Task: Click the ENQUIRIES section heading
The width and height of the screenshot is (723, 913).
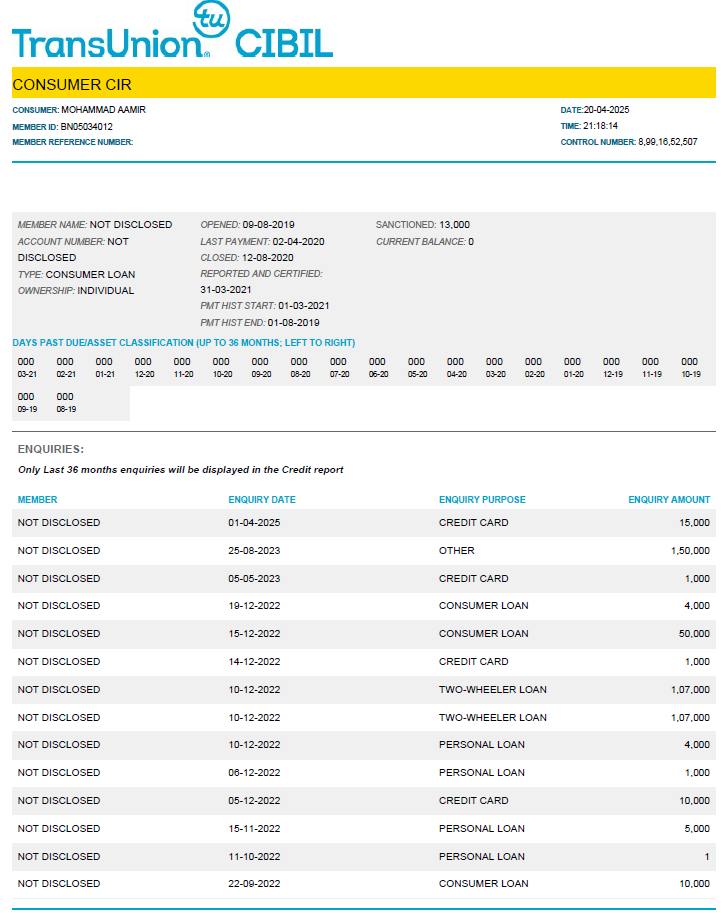Action: pyautogui.click(x=51, y=450)
